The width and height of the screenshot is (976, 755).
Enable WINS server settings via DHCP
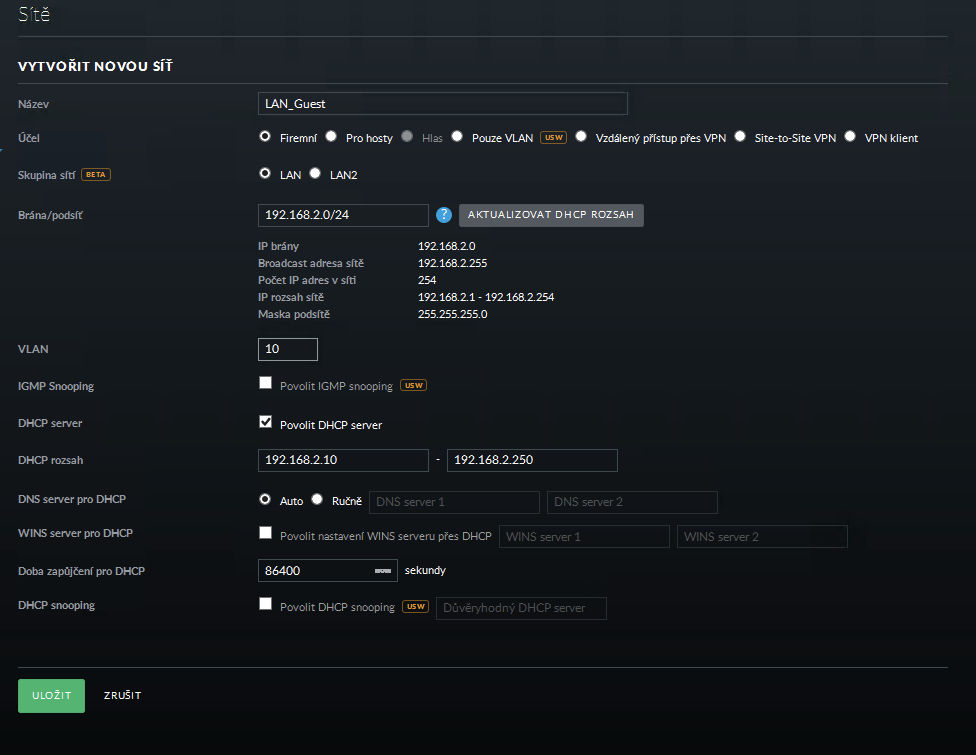(x=265, y=535)
